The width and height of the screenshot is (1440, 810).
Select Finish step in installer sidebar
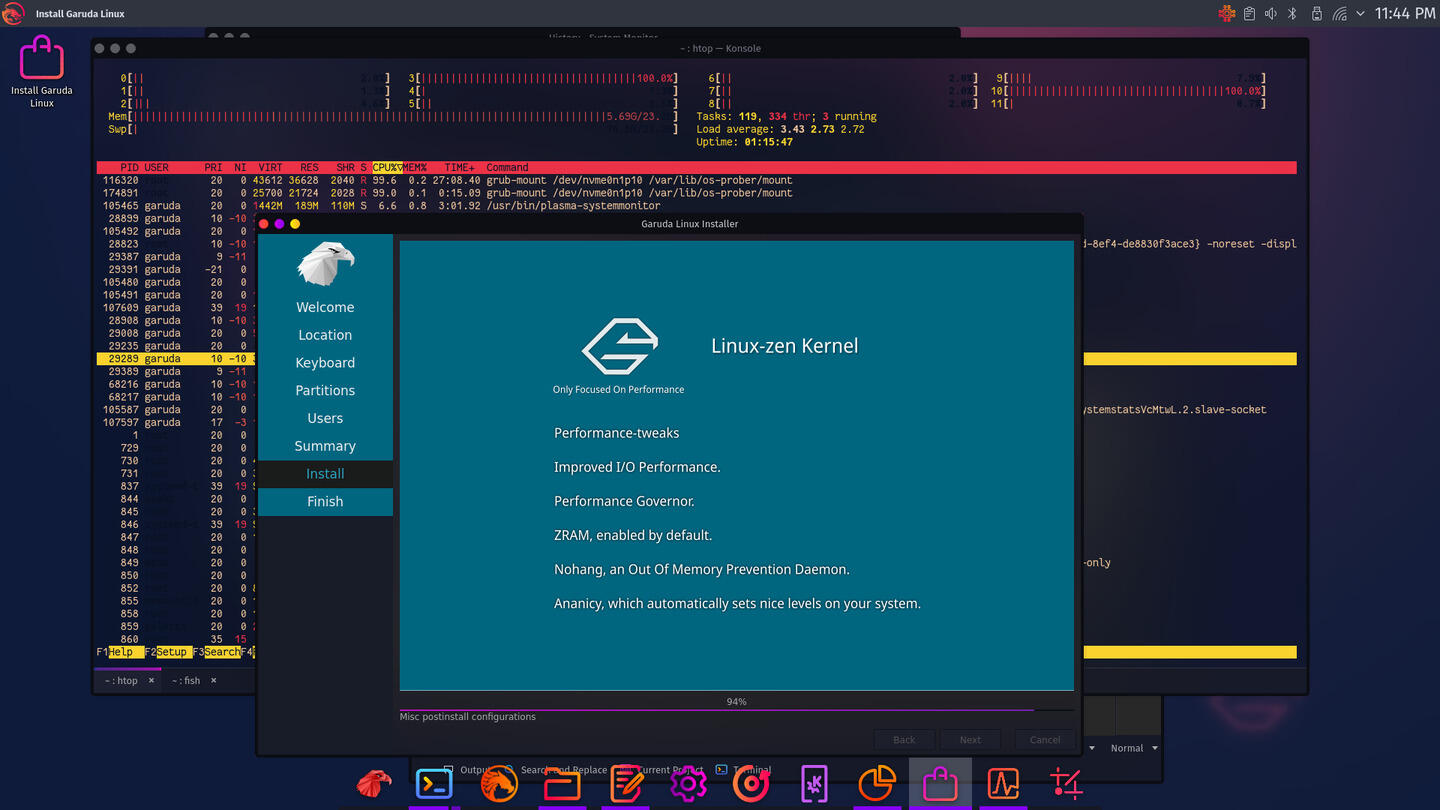pos(325,502)
